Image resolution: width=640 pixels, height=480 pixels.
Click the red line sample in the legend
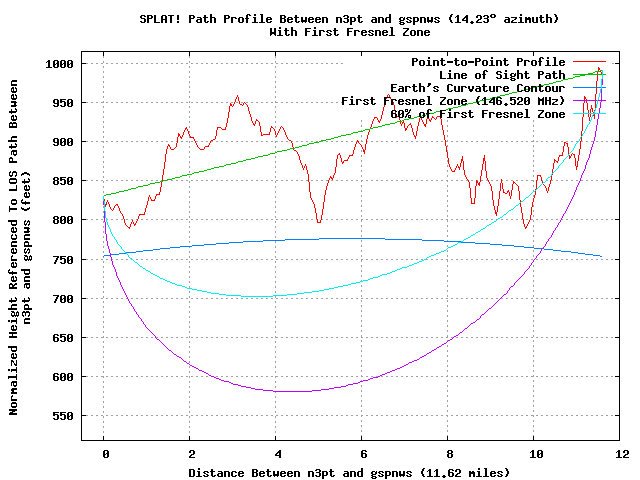click(588, 62)
